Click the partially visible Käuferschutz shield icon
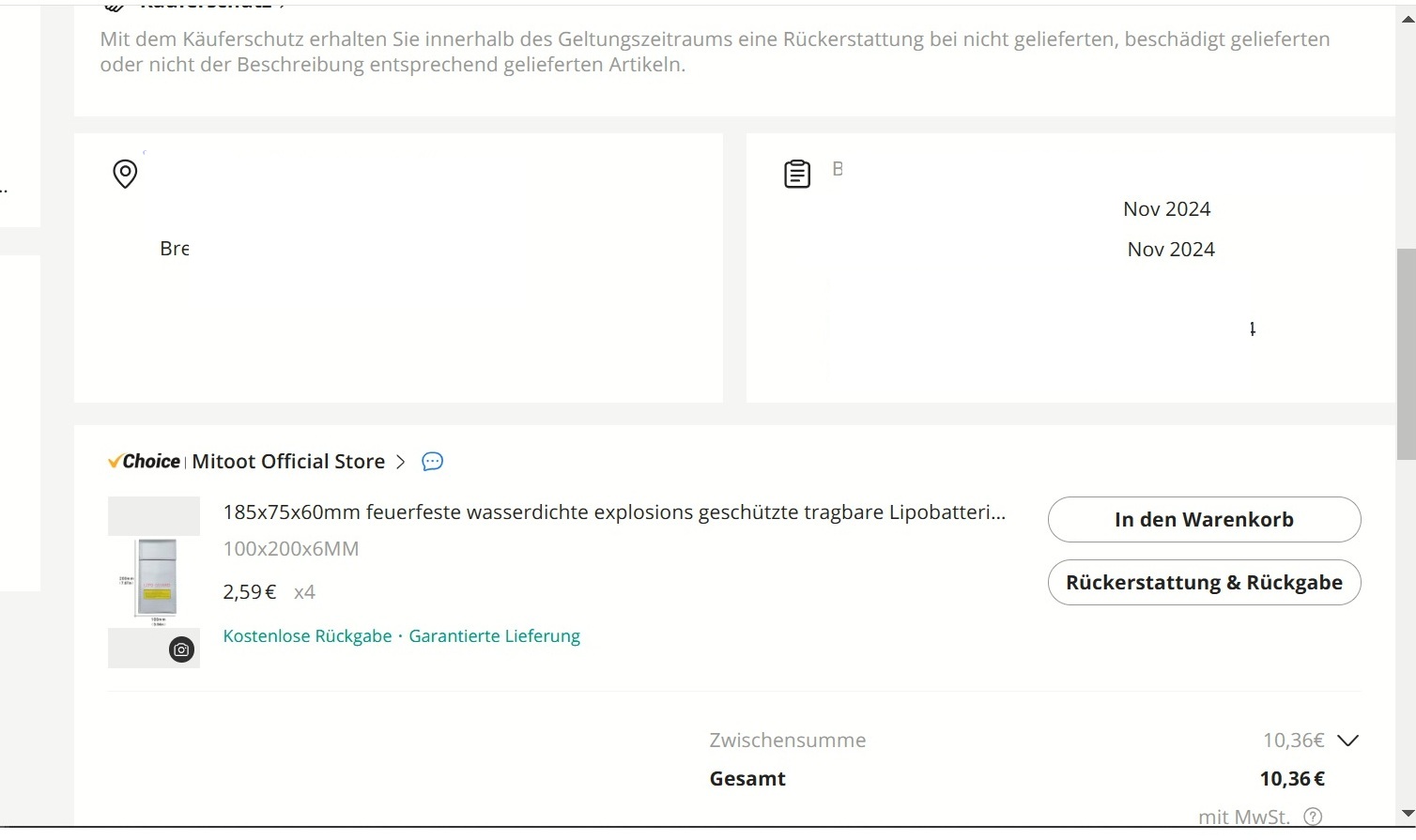This screenshot has width=1416, height=840. pos(114,6)
